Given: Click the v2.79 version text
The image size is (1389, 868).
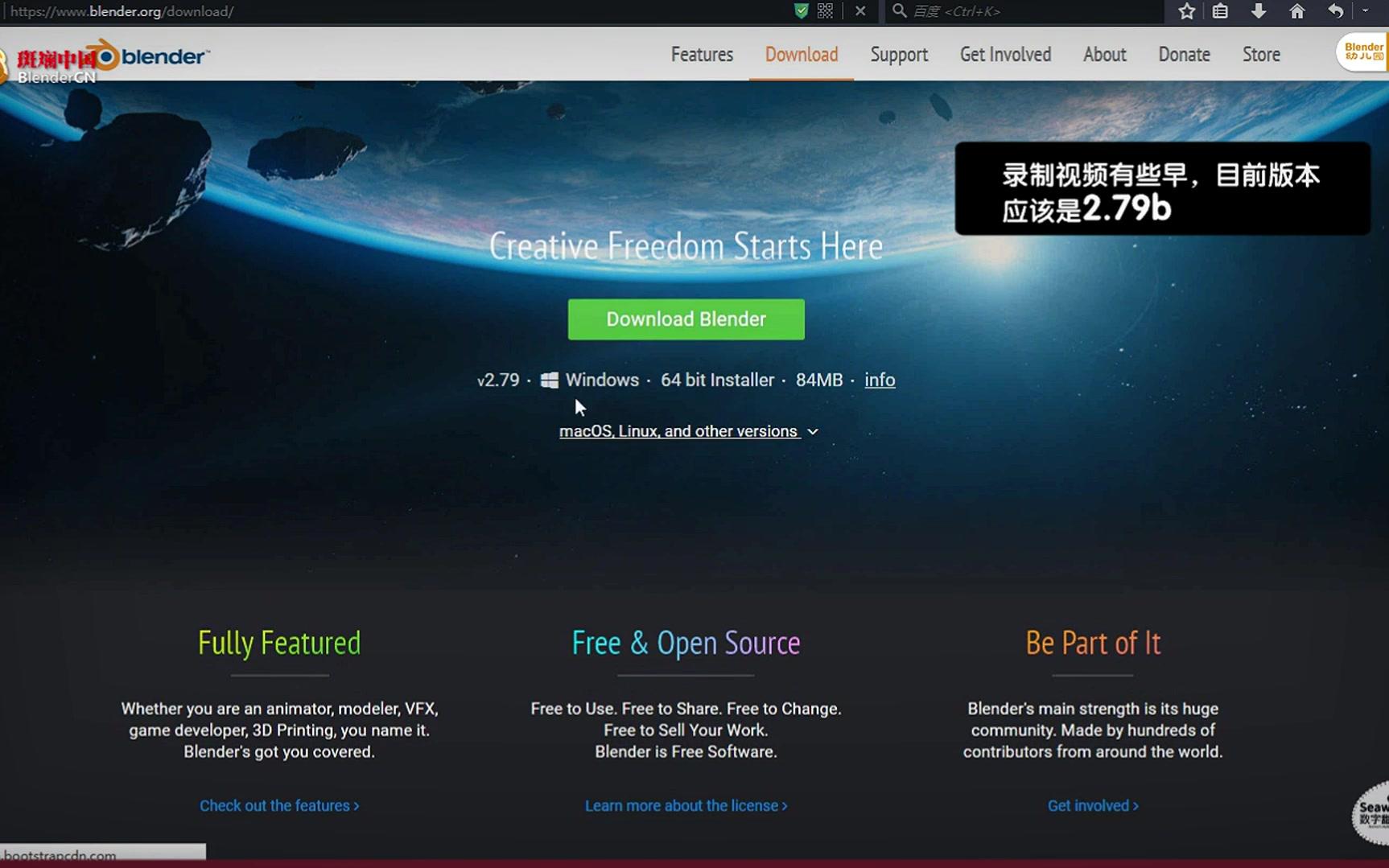Looking at the screenshot, I should pos(498,380).
